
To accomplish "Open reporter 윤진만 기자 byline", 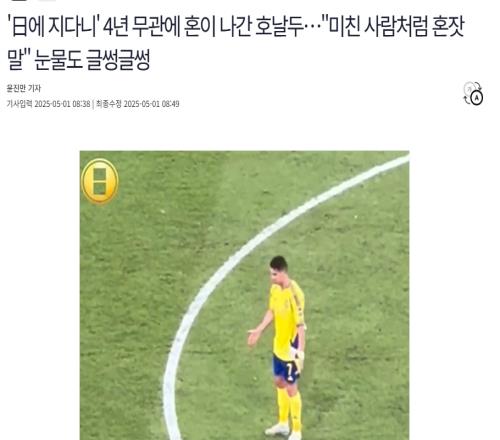I will tap(24, 88).
